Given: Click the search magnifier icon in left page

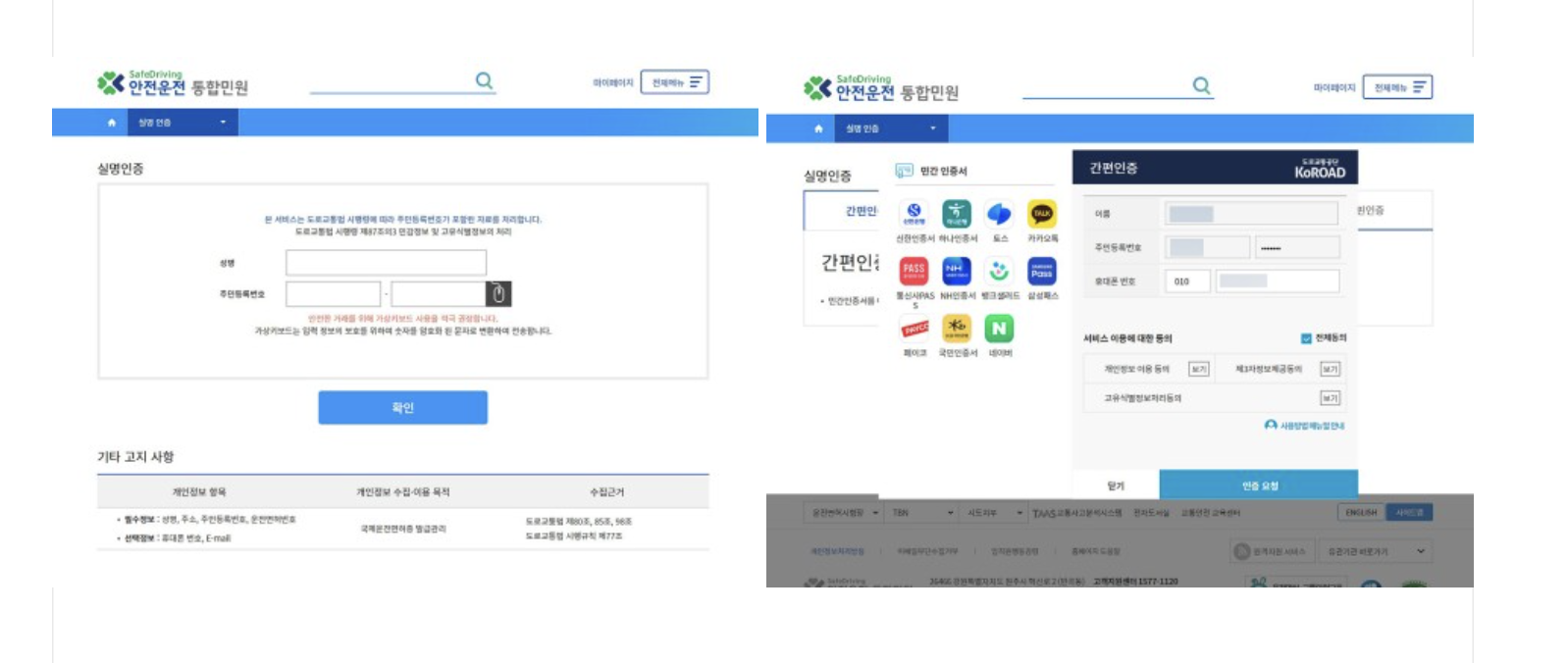Looking at the screenshot, I should [484, 80].
